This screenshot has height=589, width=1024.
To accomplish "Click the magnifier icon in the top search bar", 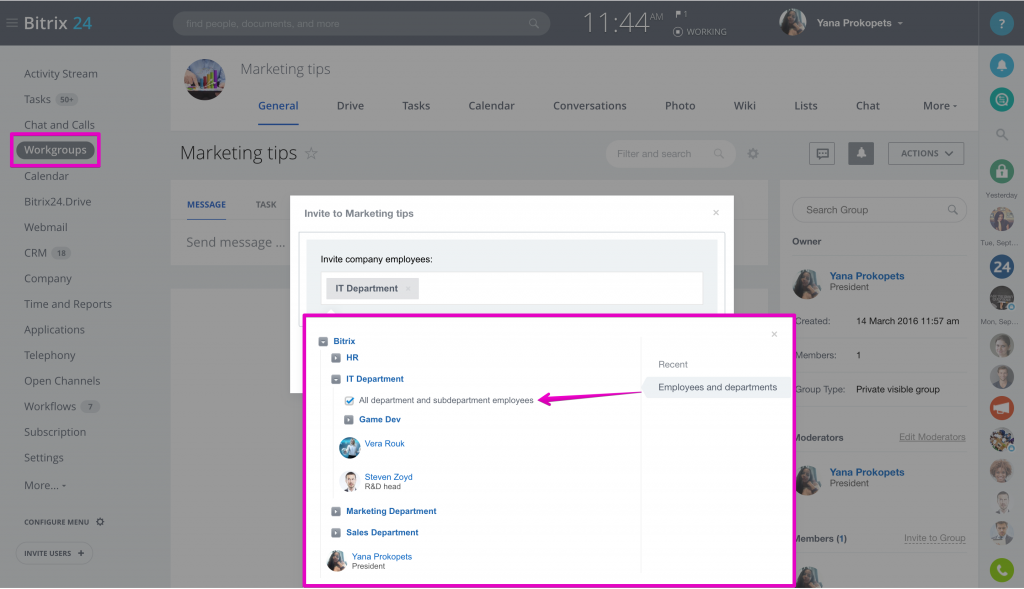I will click(x=534, y=24).
